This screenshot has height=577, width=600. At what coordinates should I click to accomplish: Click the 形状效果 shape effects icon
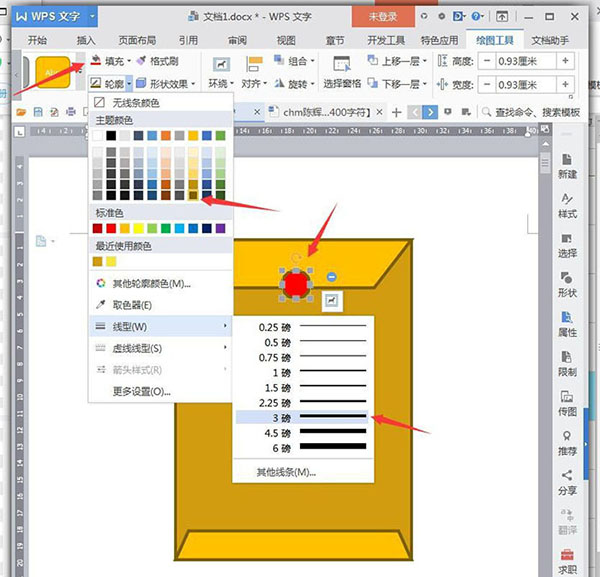click(x=141, y=83)
